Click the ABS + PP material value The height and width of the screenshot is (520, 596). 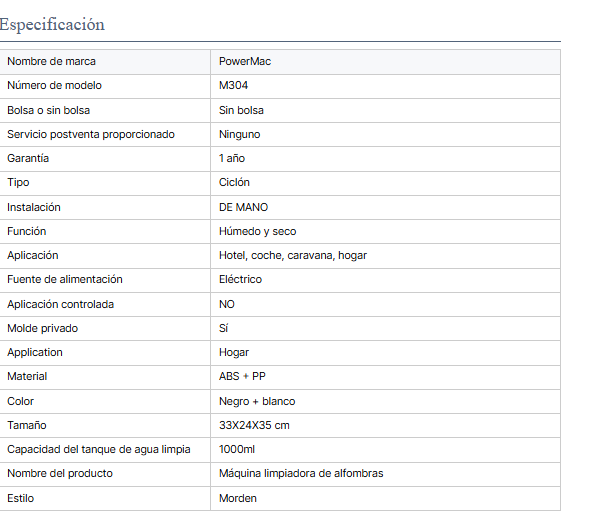[242, 376]
